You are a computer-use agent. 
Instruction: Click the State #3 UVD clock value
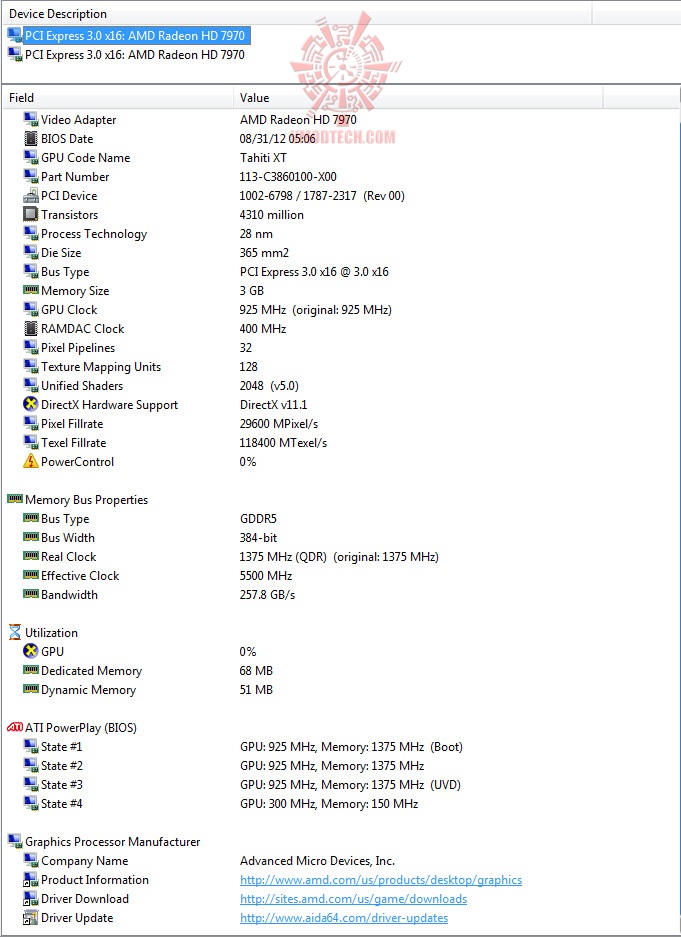[x=351, y=785]
